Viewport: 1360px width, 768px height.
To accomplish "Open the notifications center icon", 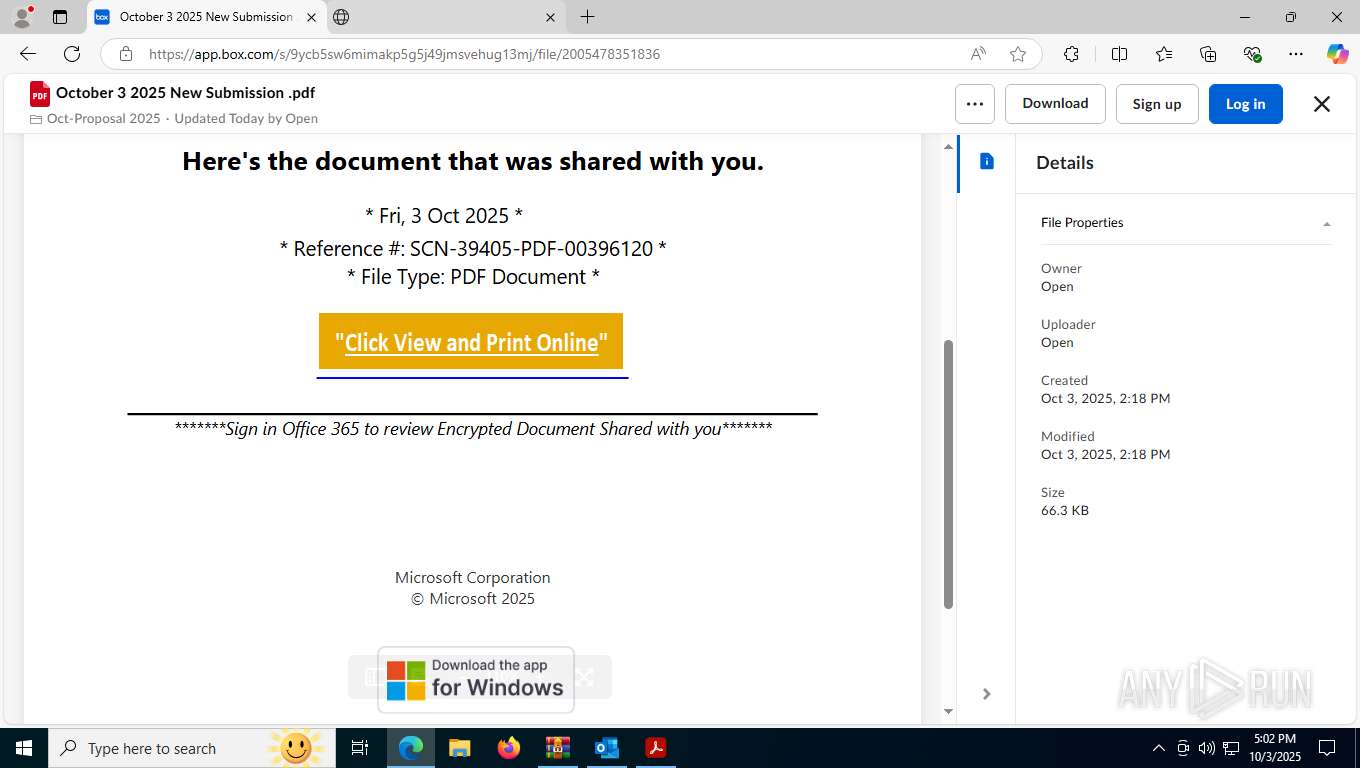I will tap(1327, 748).
